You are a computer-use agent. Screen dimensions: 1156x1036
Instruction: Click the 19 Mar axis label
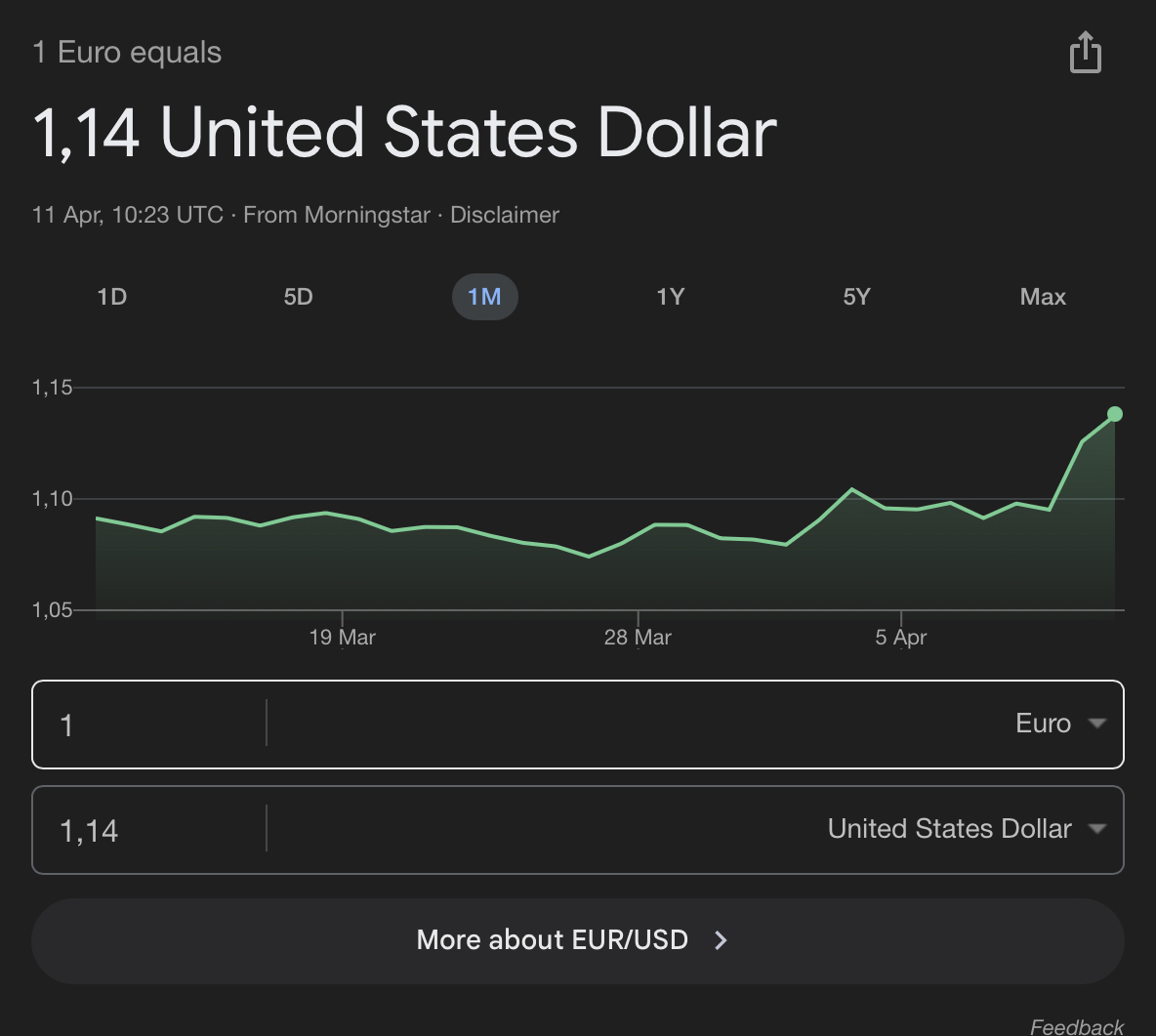click(x=342, y=637)
